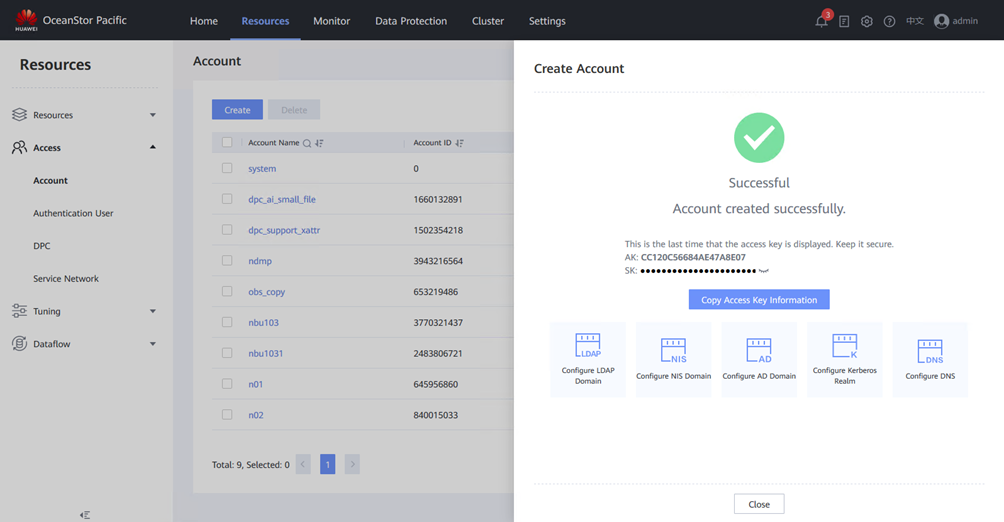Click the Configure LDAP Domain icon

pyautogui.click(x=588, y=348)
